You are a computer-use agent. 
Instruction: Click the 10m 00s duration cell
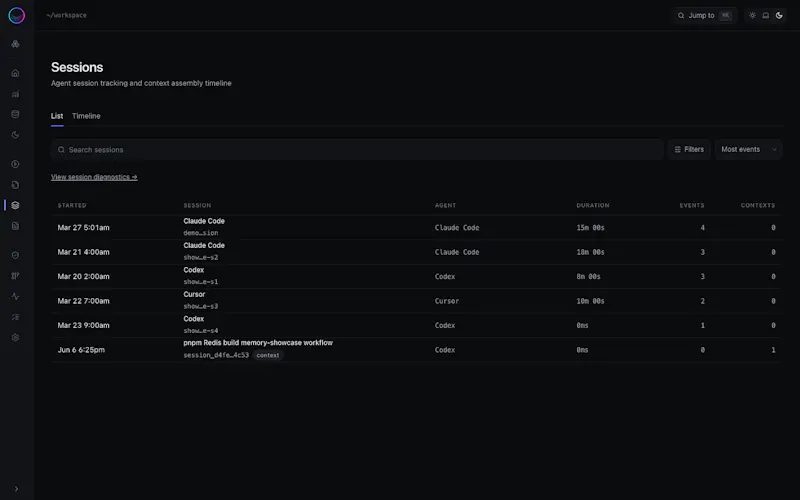(590, 301)
